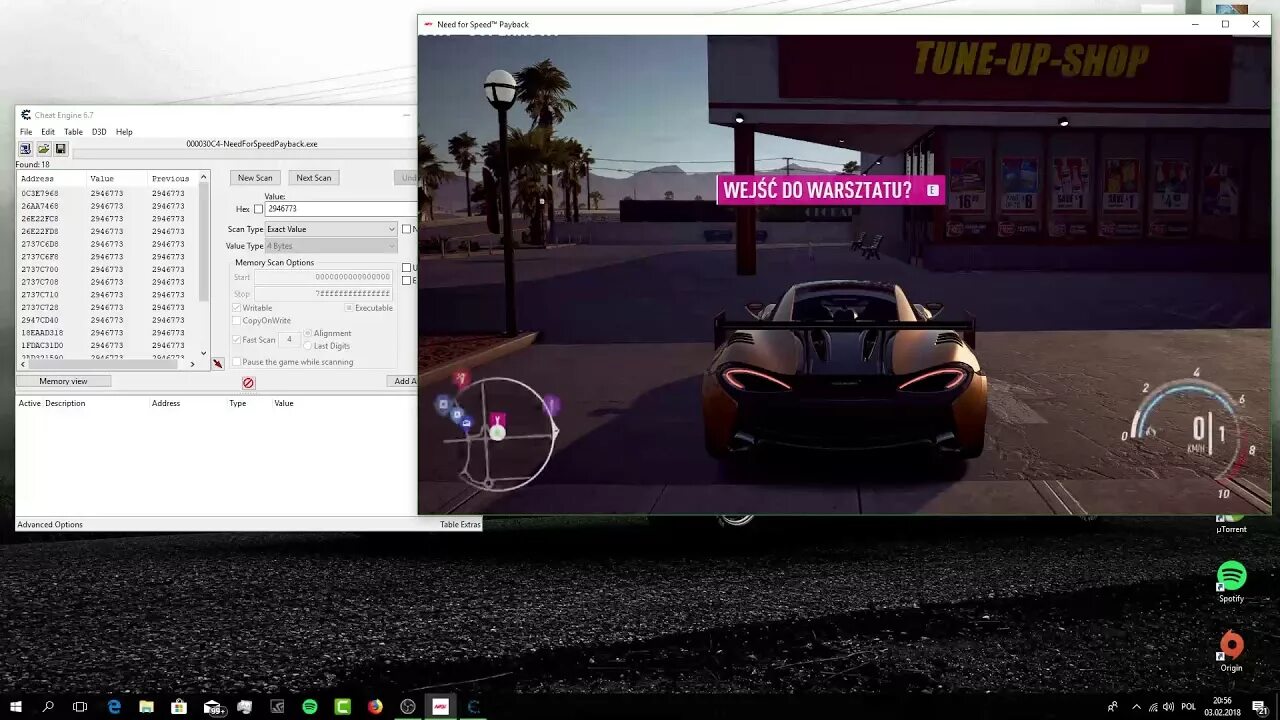Open File Explorer from the taskbar

(x=146, y=706)
